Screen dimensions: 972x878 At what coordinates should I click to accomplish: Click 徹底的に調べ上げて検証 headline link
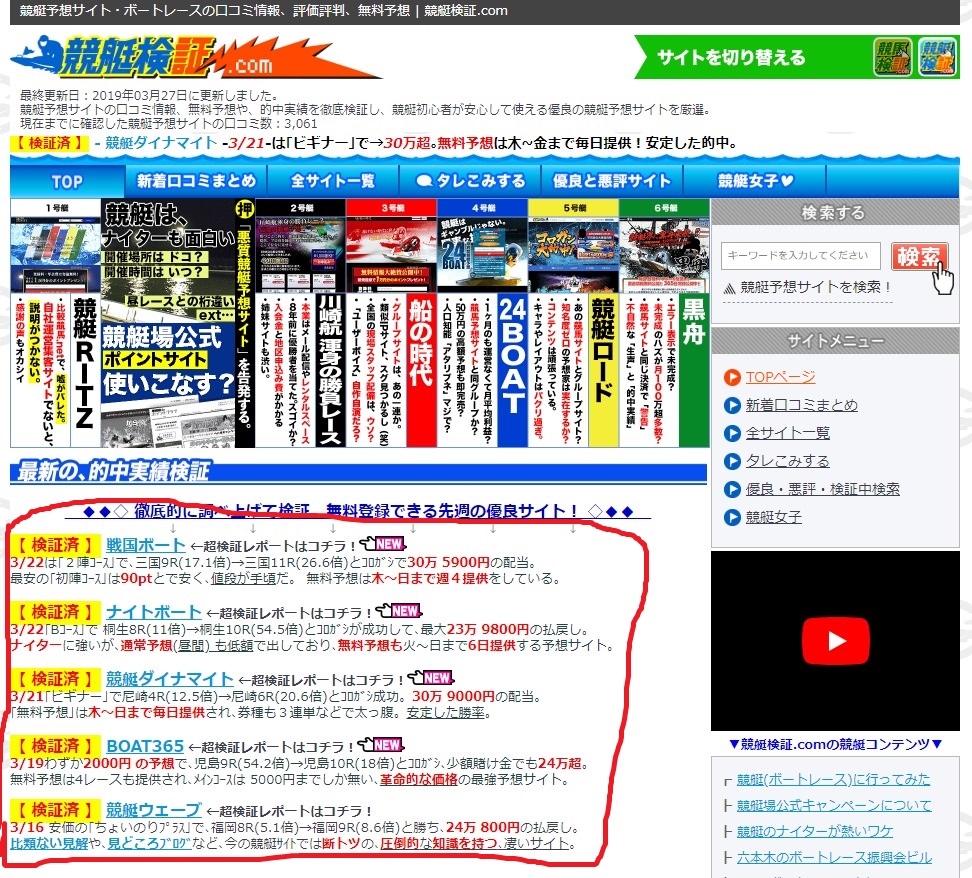(356, 511)
